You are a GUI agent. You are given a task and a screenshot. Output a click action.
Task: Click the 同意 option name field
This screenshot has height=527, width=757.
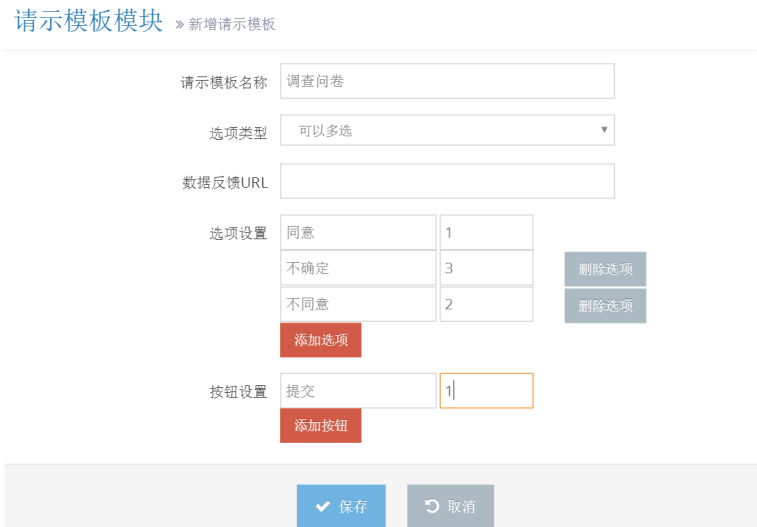click(x=358, y=232)
